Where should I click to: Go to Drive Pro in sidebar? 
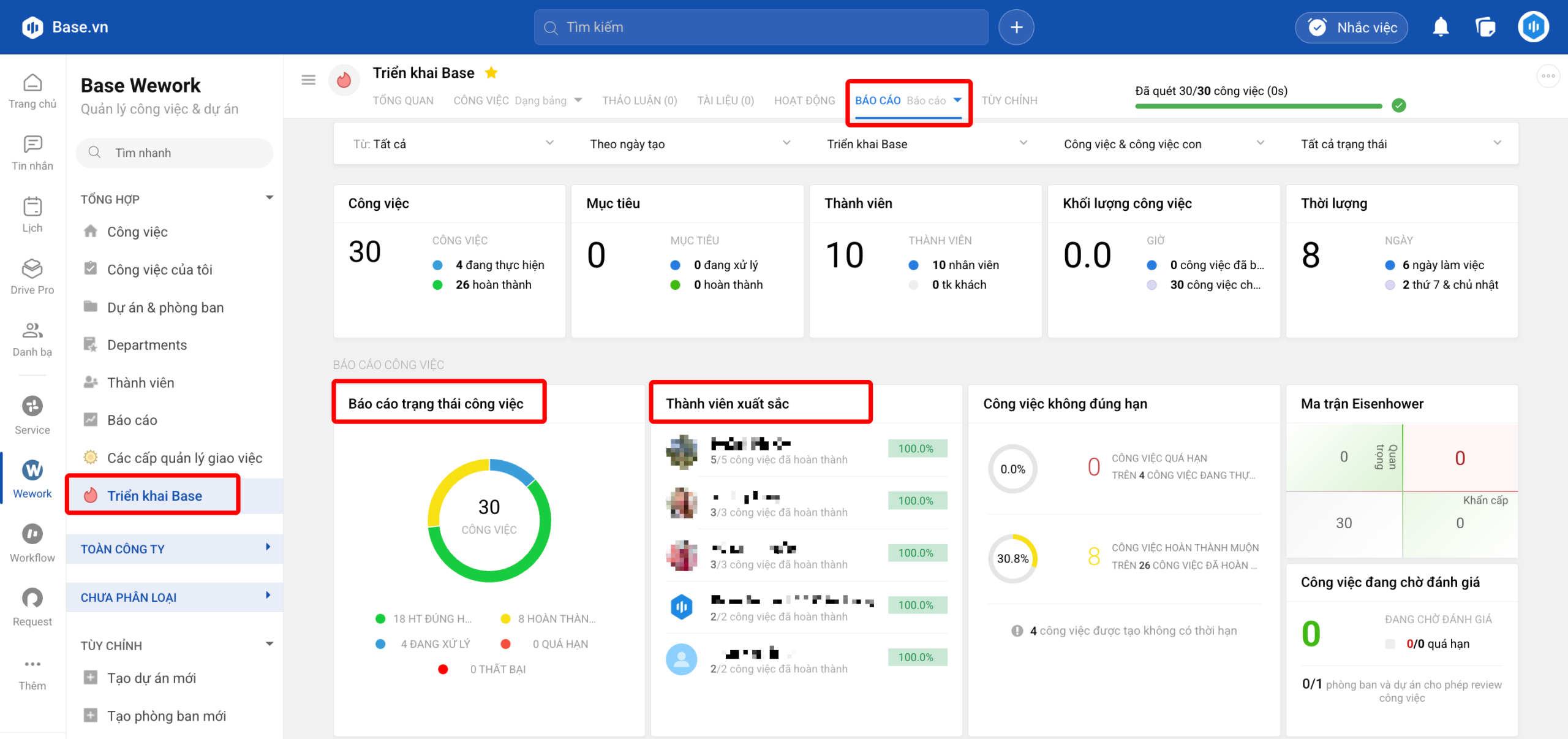[x=32, y=276]
